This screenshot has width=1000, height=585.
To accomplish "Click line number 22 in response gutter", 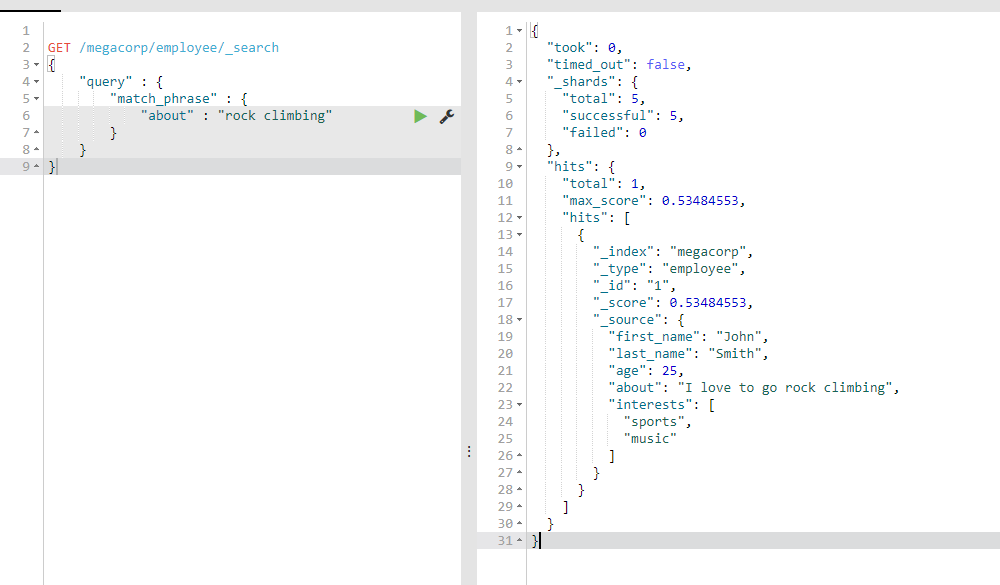I will 505,388.
